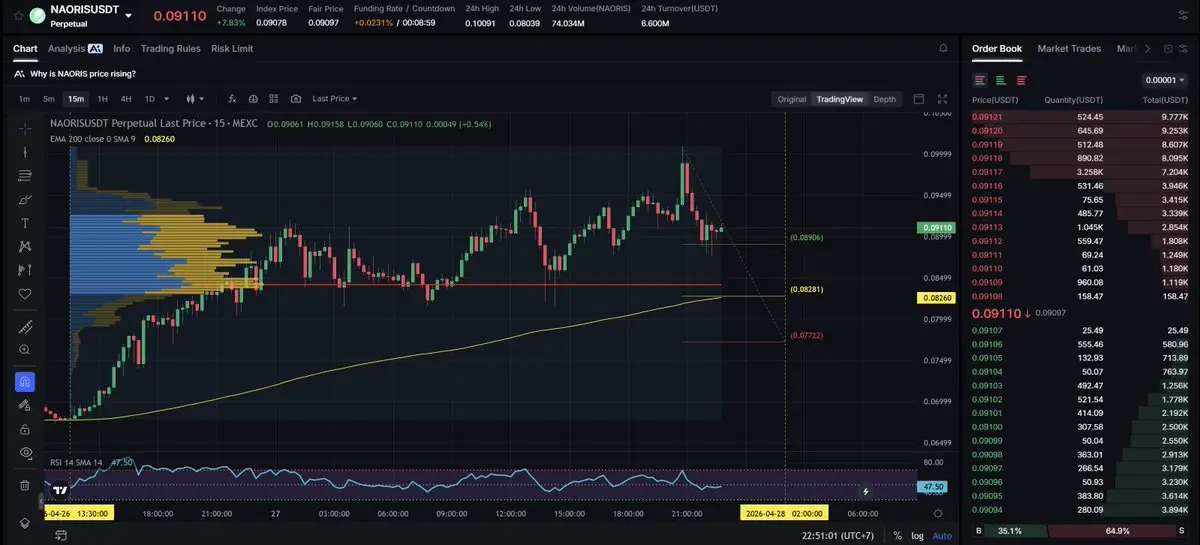The width and height of the screenshot is (1200, 545).
Task: Show only bids (green) in order book
Action: (x=1000, y=80)
